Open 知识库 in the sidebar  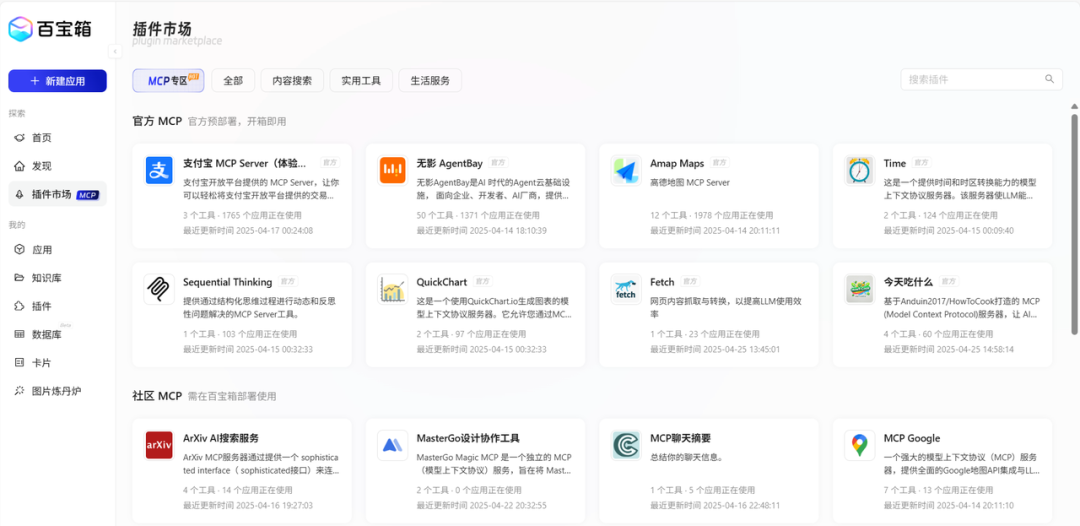pos(57,278)
